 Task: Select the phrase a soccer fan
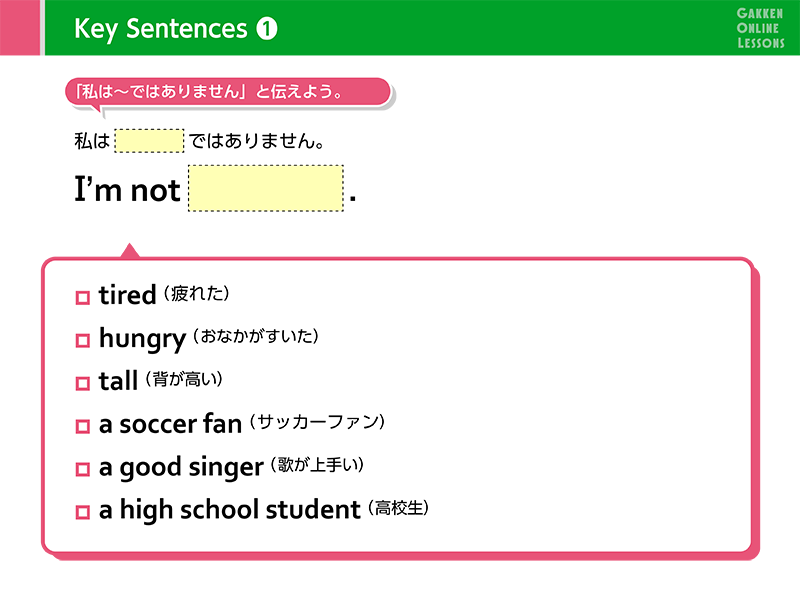click(x=170, y=424)
